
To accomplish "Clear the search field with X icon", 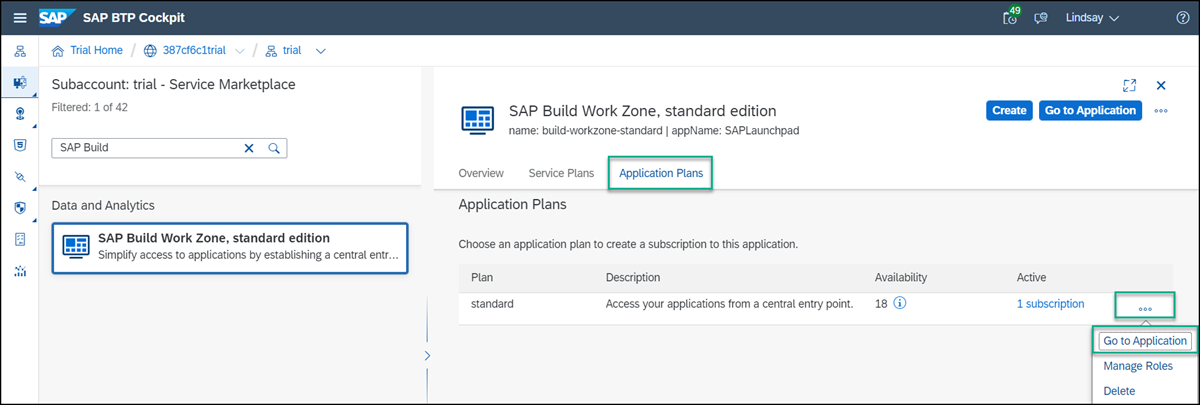I will click(x=249, y=148).
